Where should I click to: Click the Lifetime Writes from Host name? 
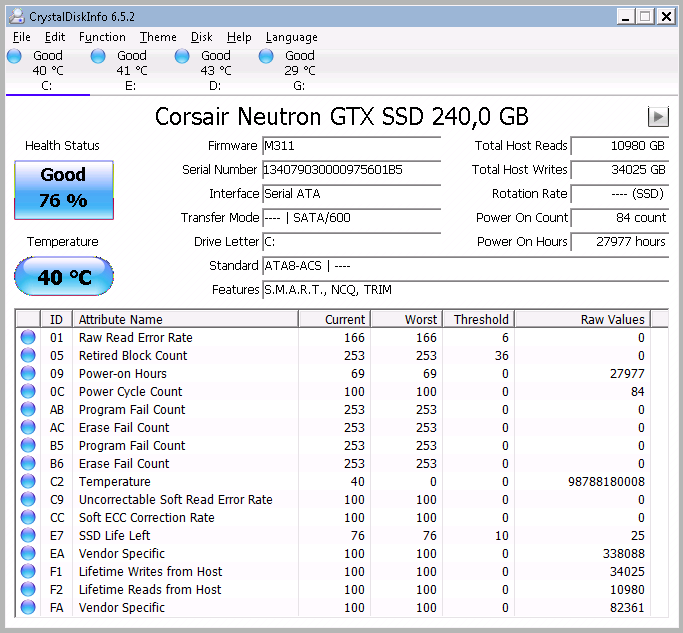tap(150, 572)
